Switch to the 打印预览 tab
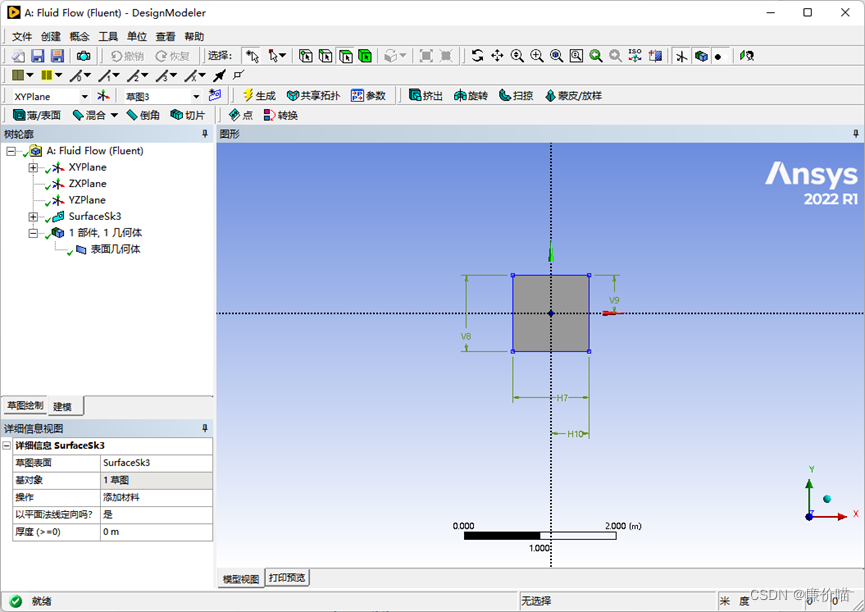 click(x=285, y=577)
